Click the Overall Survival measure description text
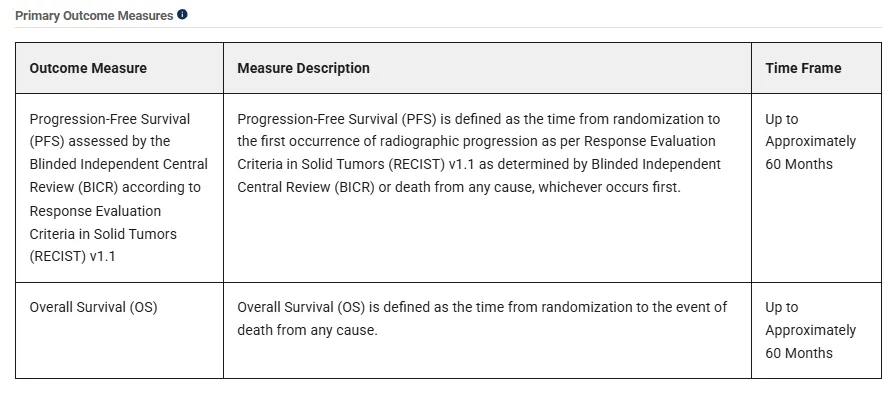 point(482,318)
